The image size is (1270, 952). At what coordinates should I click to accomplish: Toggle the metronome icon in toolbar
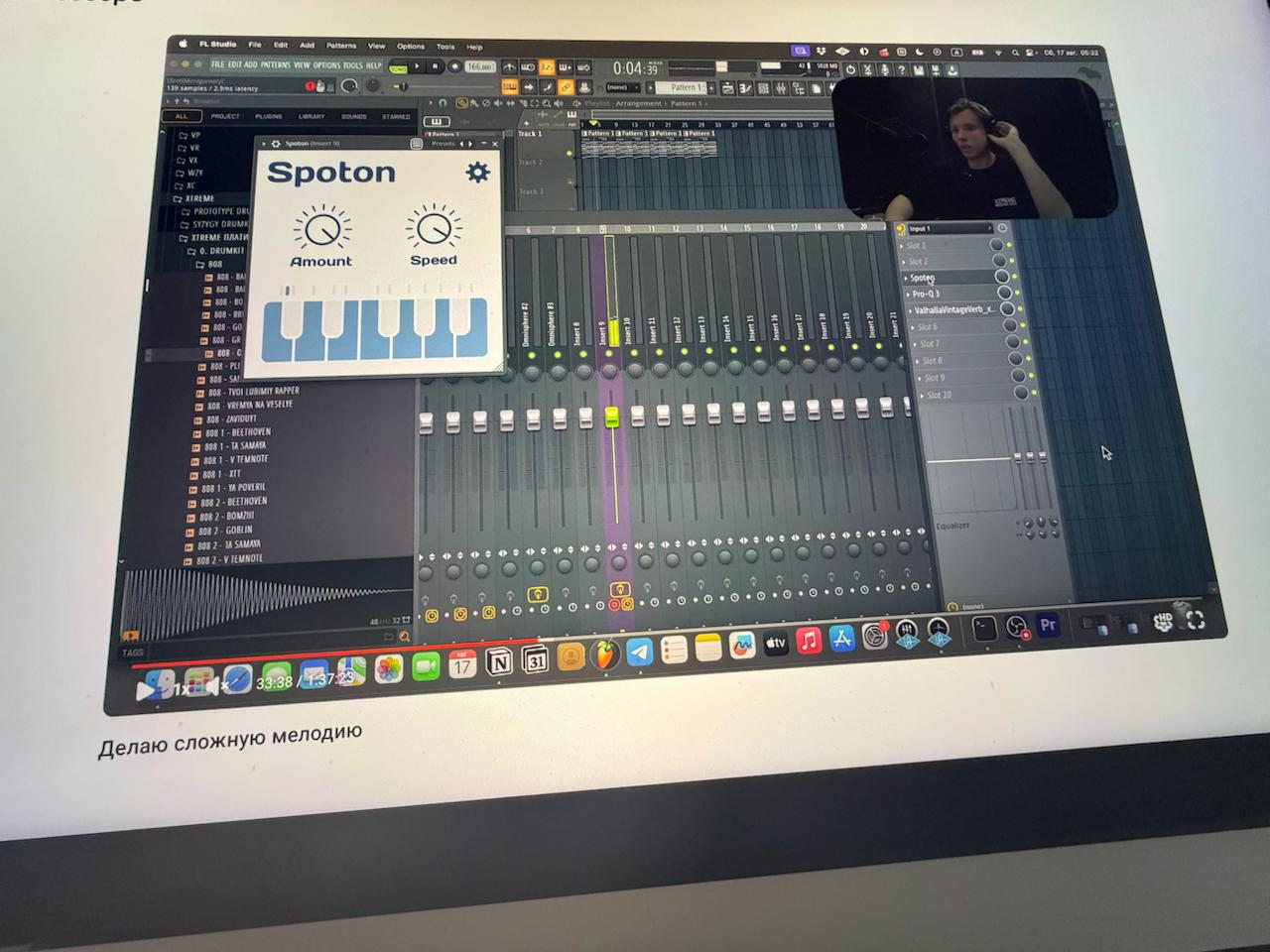coord(509,66)
